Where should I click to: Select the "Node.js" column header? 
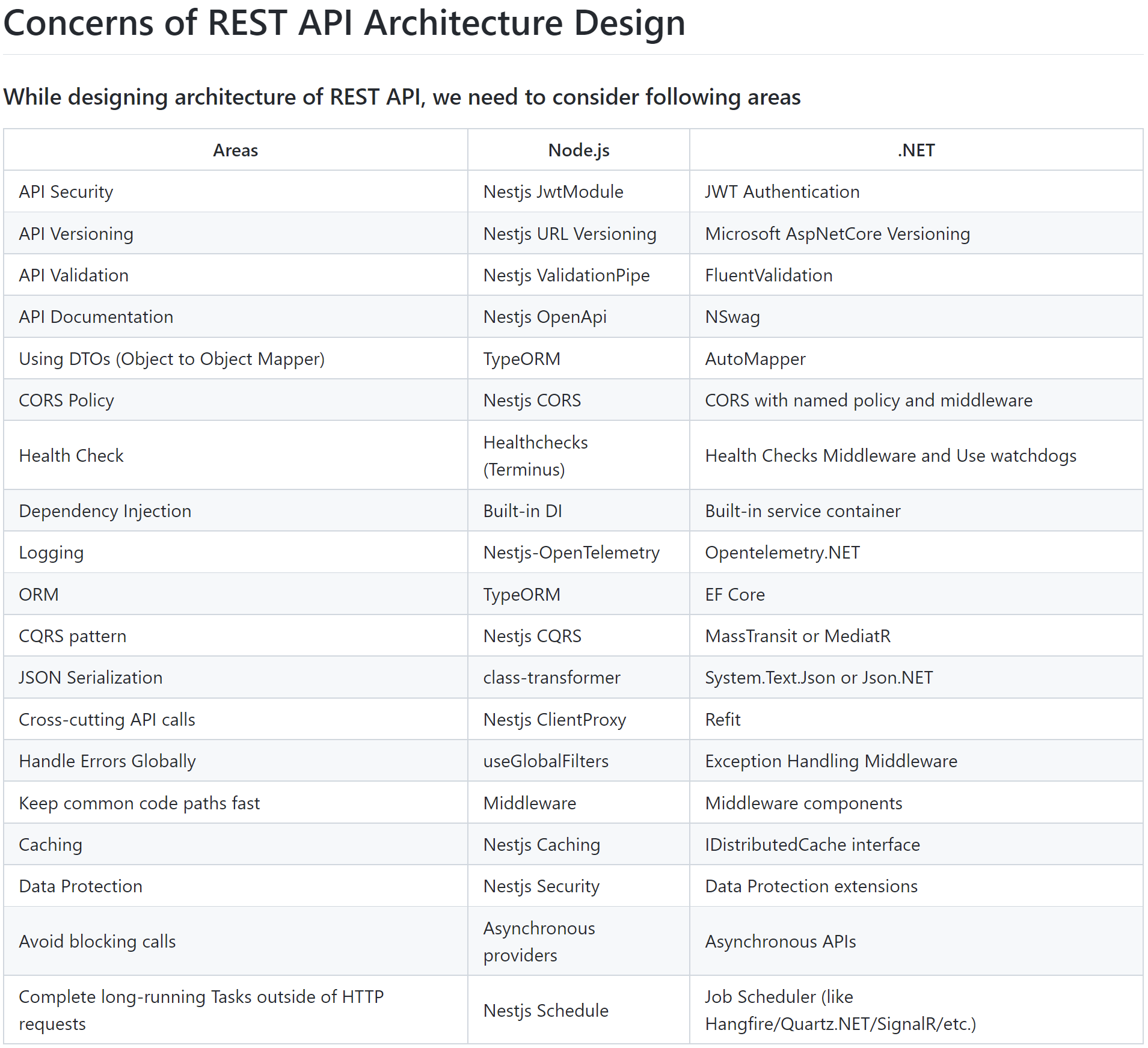[x=579, y=150]
